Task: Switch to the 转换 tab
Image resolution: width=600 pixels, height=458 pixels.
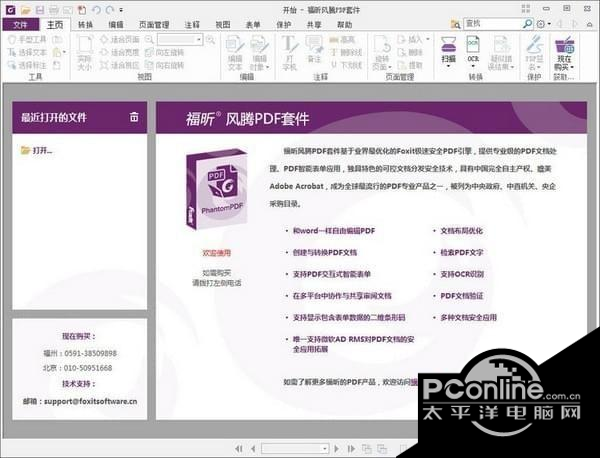Action: point(85,24)
